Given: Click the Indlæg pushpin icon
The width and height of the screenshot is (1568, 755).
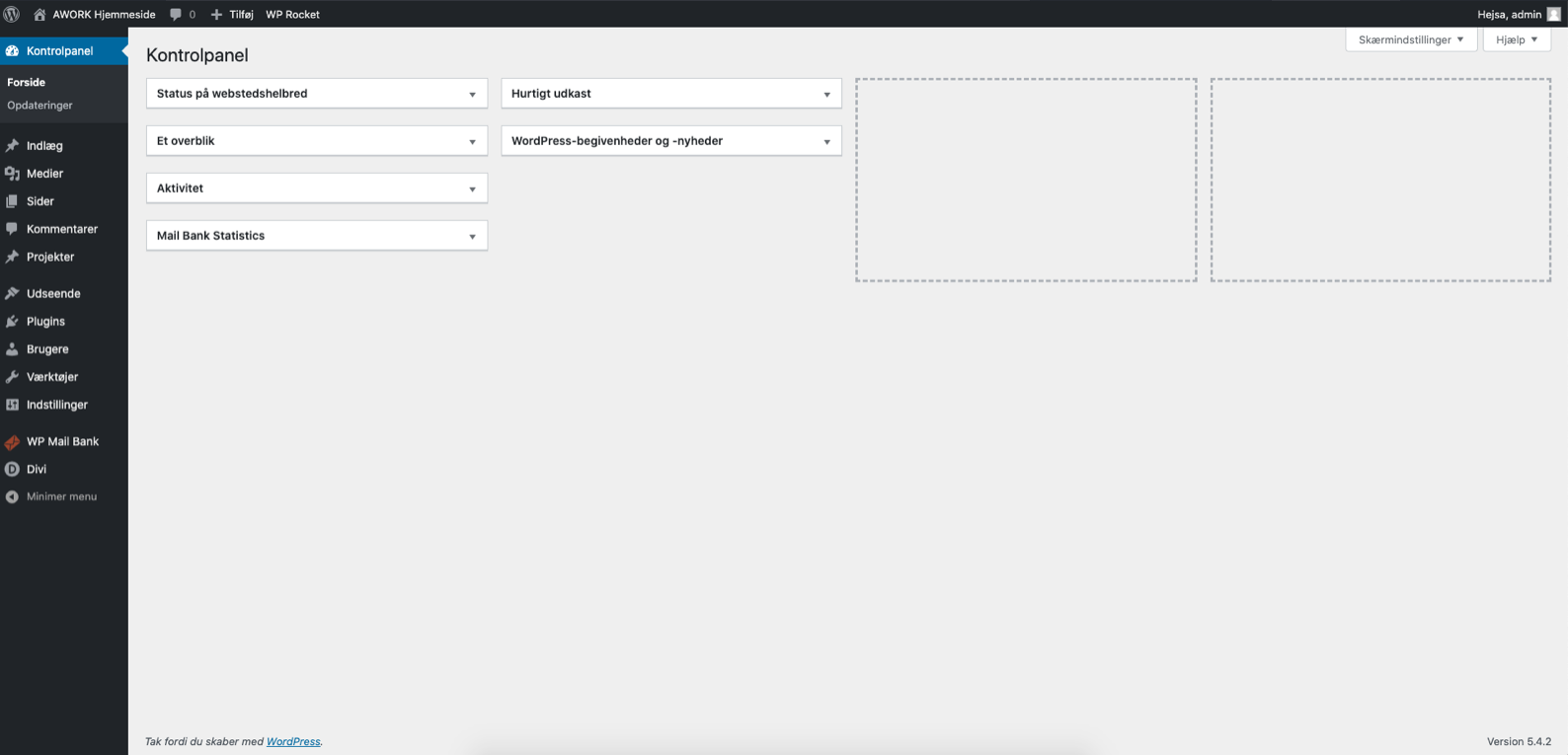Looking at the screenshot, I should (12, 145).
